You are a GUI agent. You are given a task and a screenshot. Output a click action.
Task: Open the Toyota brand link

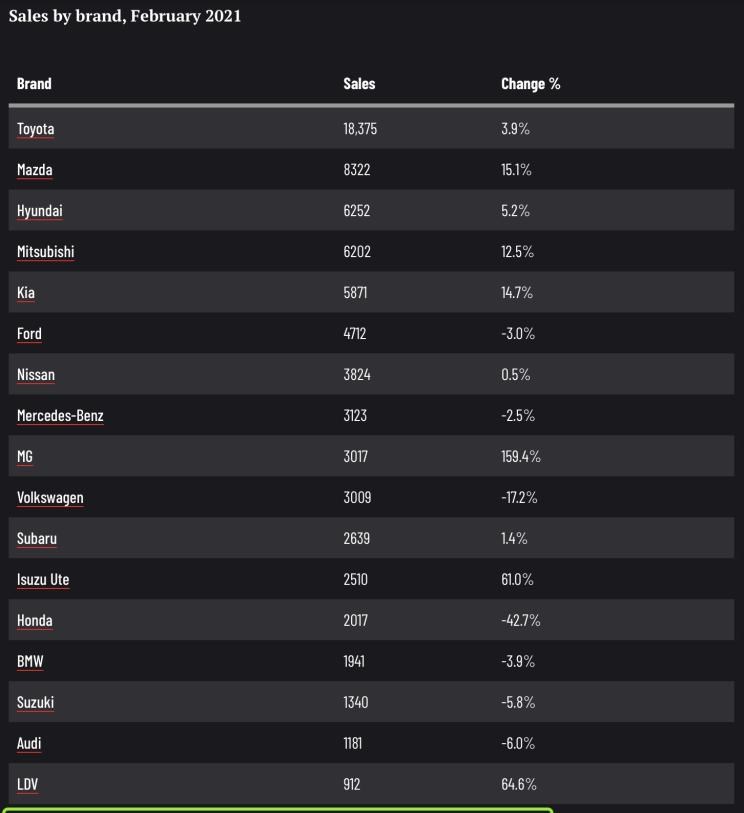point(35,129)
